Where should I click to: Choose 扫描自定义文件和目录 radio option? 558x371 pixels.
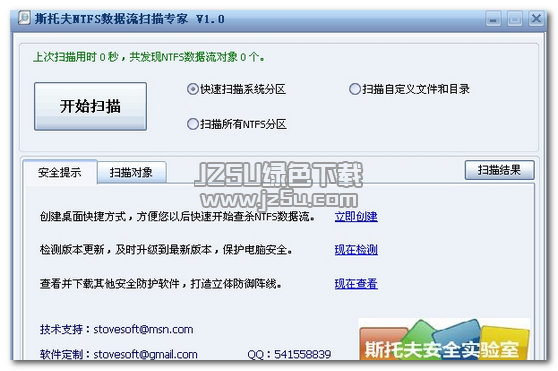pos(409,89)
